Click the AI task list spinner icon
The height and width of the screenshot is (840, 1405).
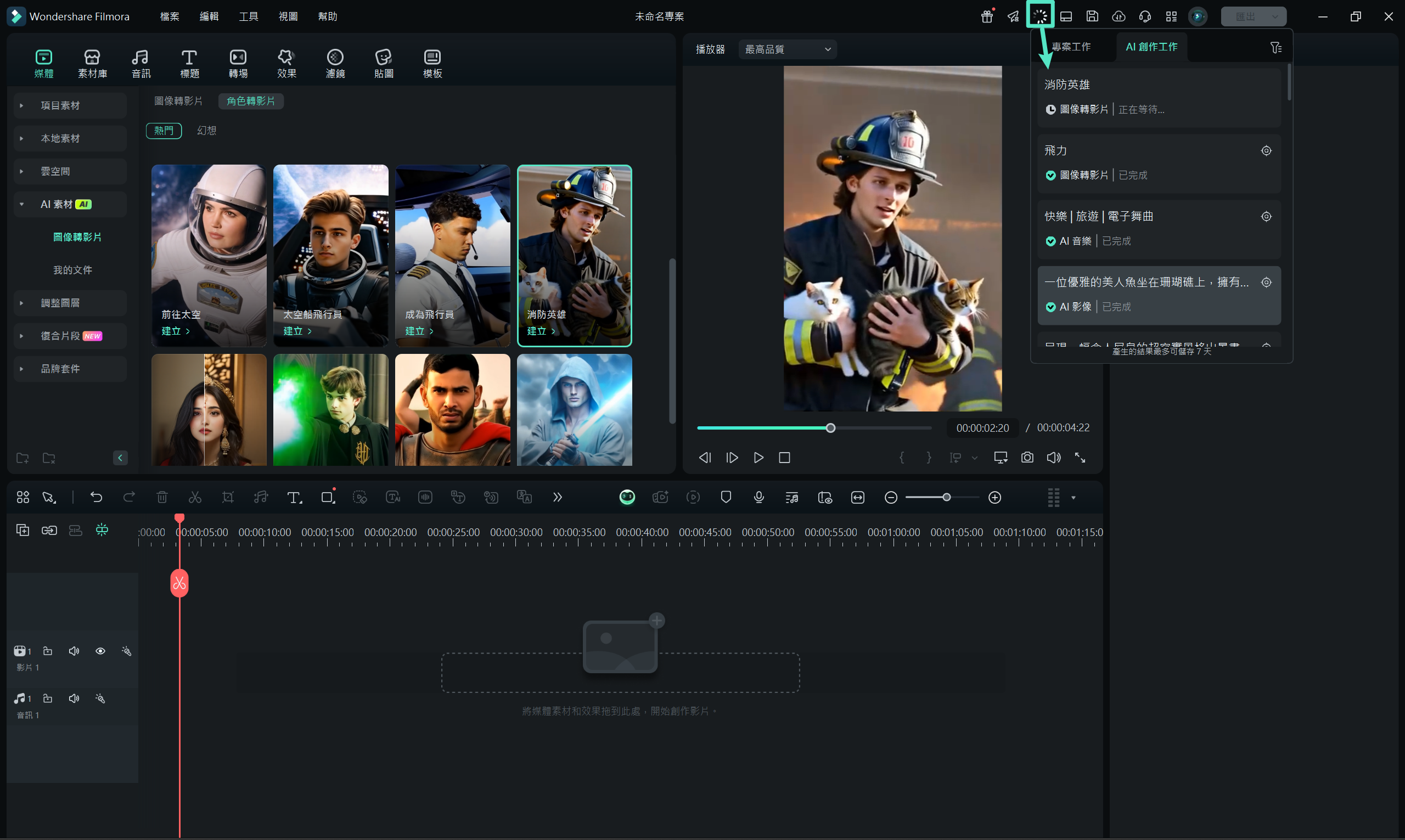coord(1040,16)
